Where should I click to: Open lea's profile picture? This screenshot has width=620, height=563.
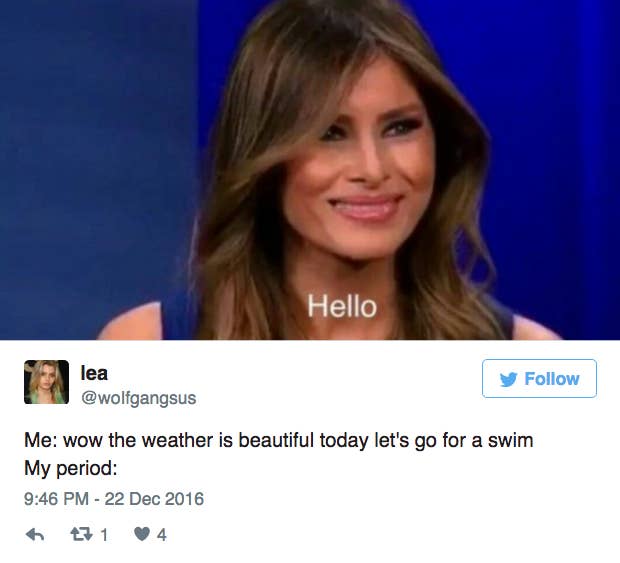(47, 382)
